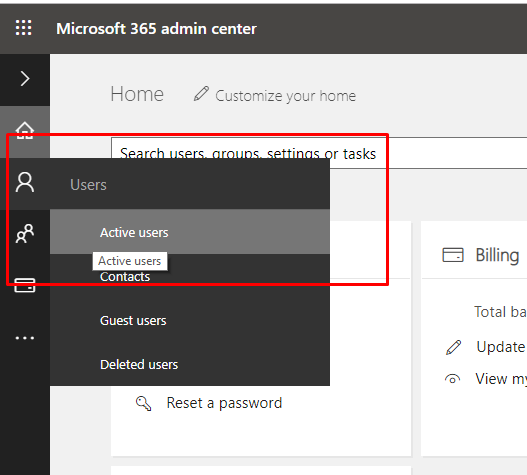This screenshot has width=527, height=475.
Task: Click the Home icon in sidebar
Action: [x=25, y=130]
